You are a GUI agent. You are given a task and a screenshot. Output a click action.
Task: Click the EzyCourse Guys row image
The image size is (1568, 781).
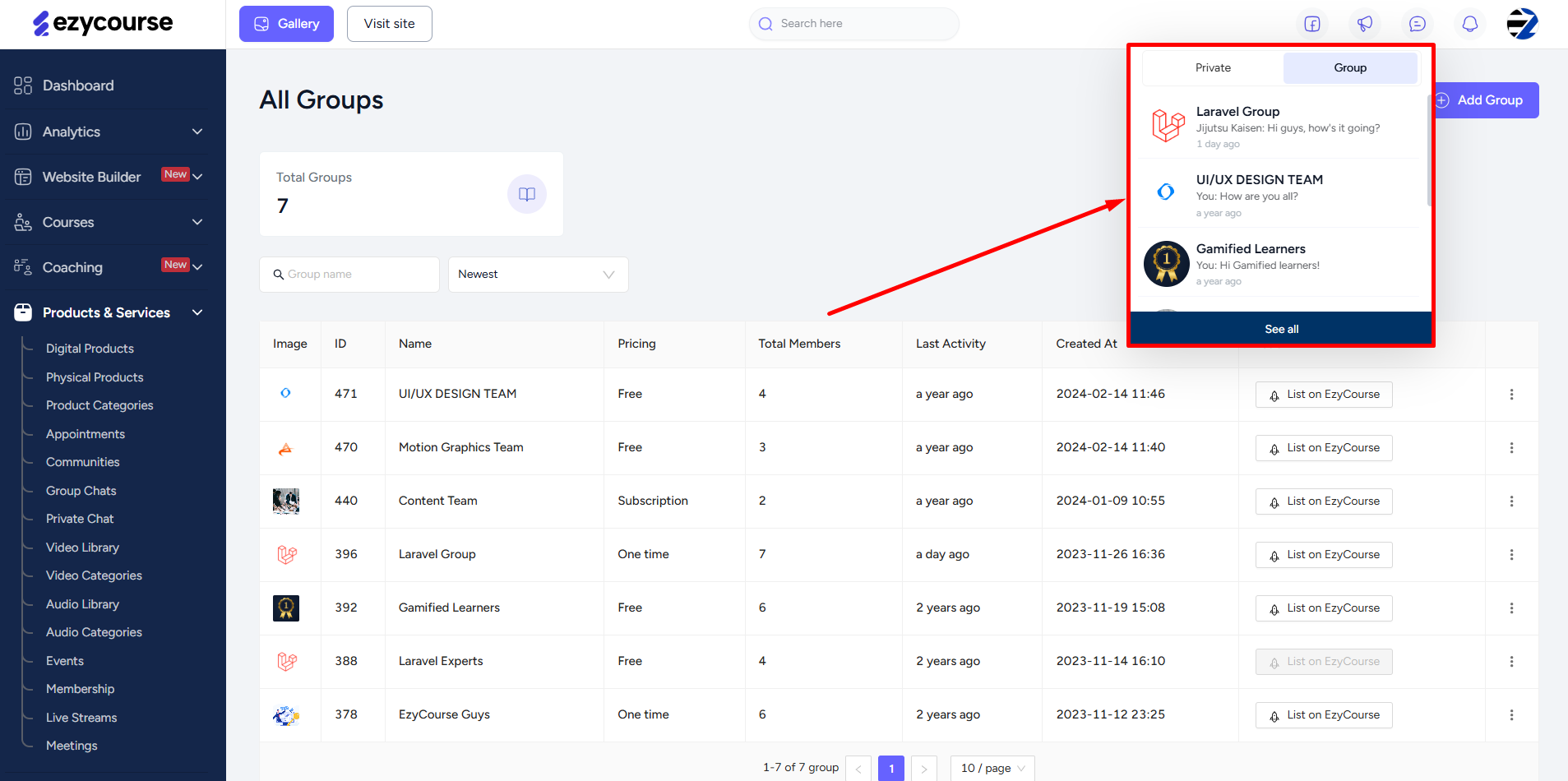click(x=286, y=715)
